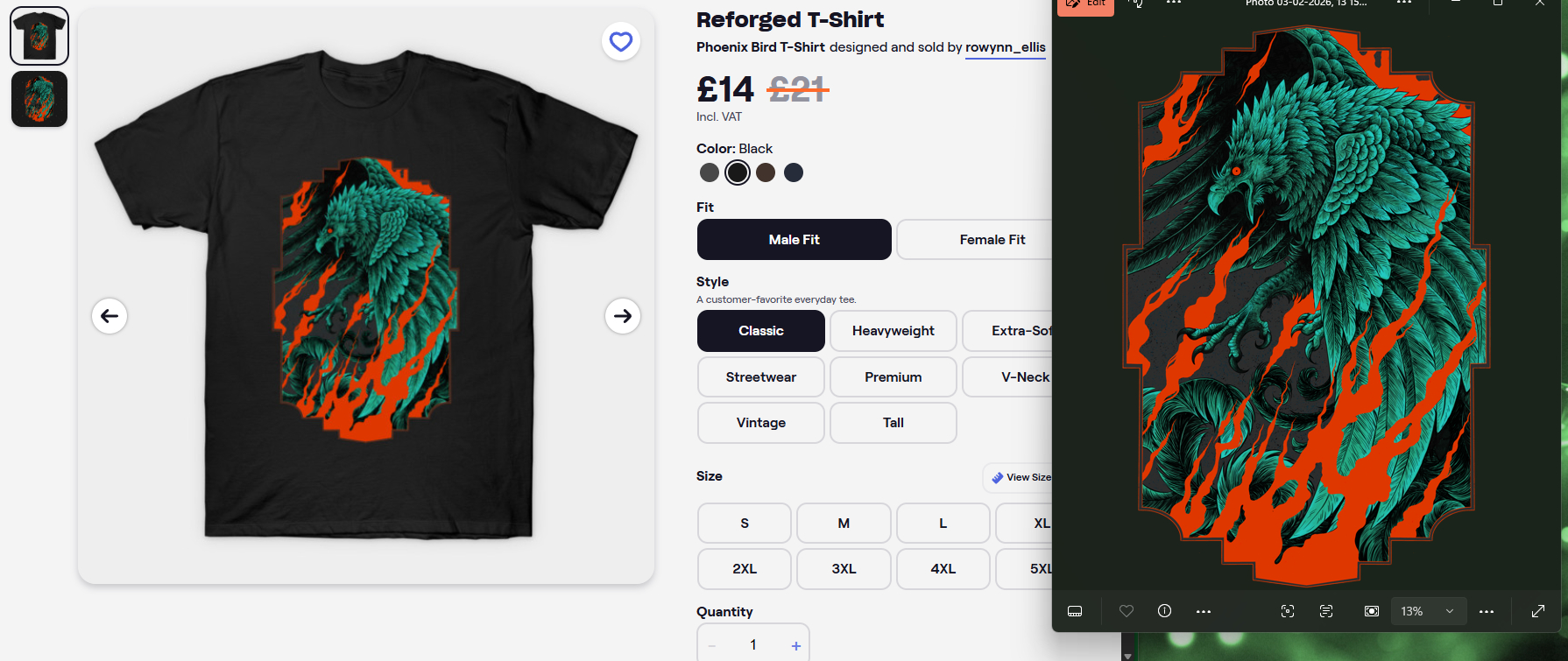The height and width of the screenshot is (661, 1568).
Task: Select Male Fit option
Action: click(794, 240)
